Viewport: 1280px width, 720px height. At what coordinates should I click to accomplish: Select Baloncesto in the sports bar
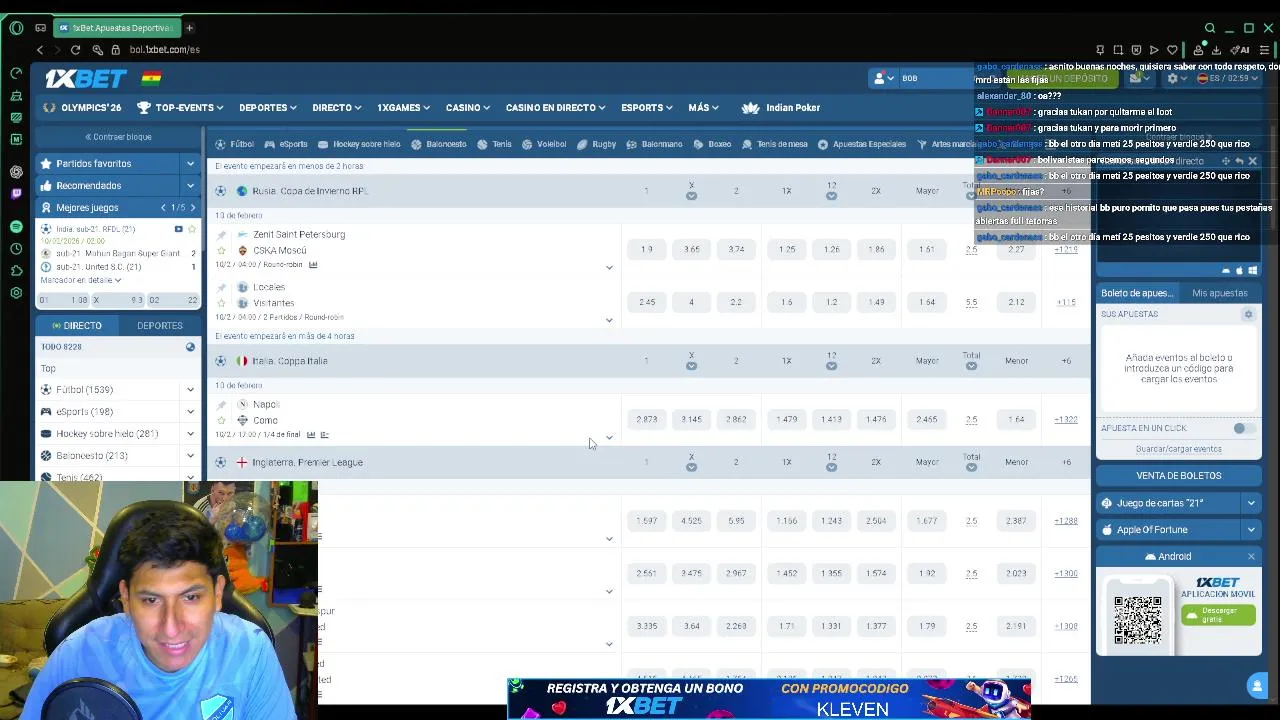pos(439,144)
